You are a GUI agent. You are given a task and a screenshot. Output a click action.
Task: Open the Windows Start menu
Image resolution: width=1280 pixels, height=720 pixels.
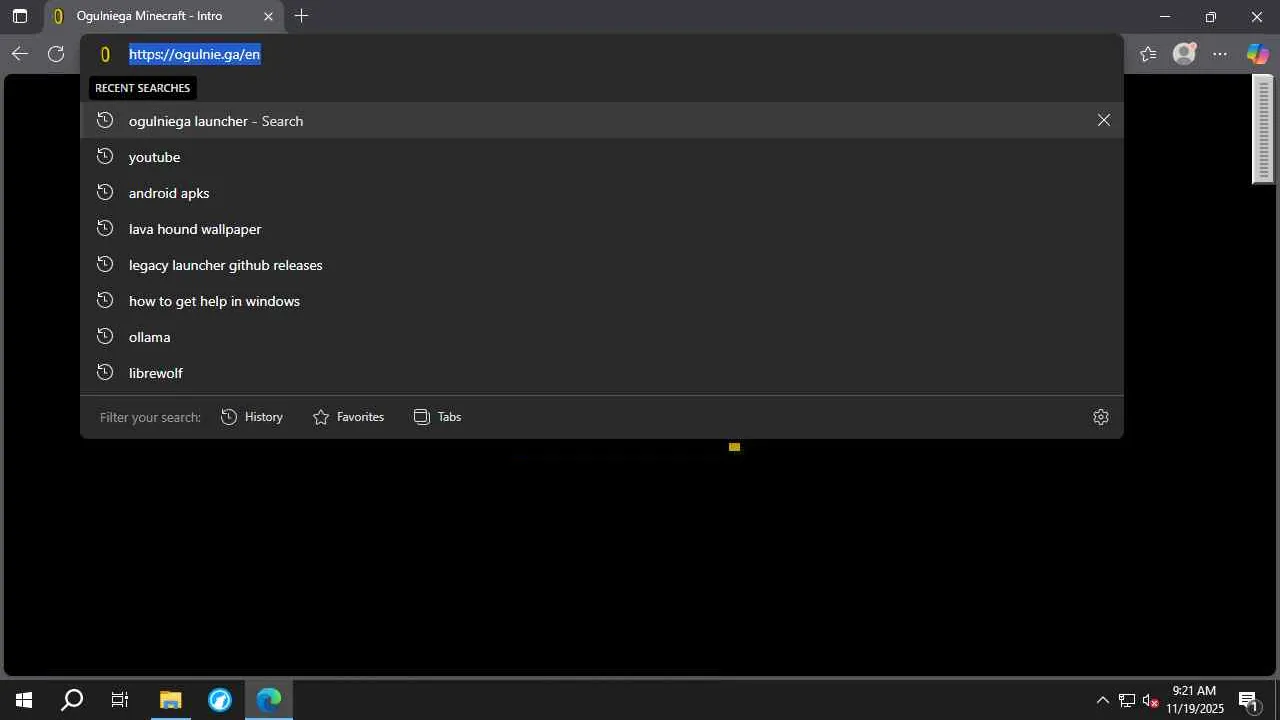point(24,700)
